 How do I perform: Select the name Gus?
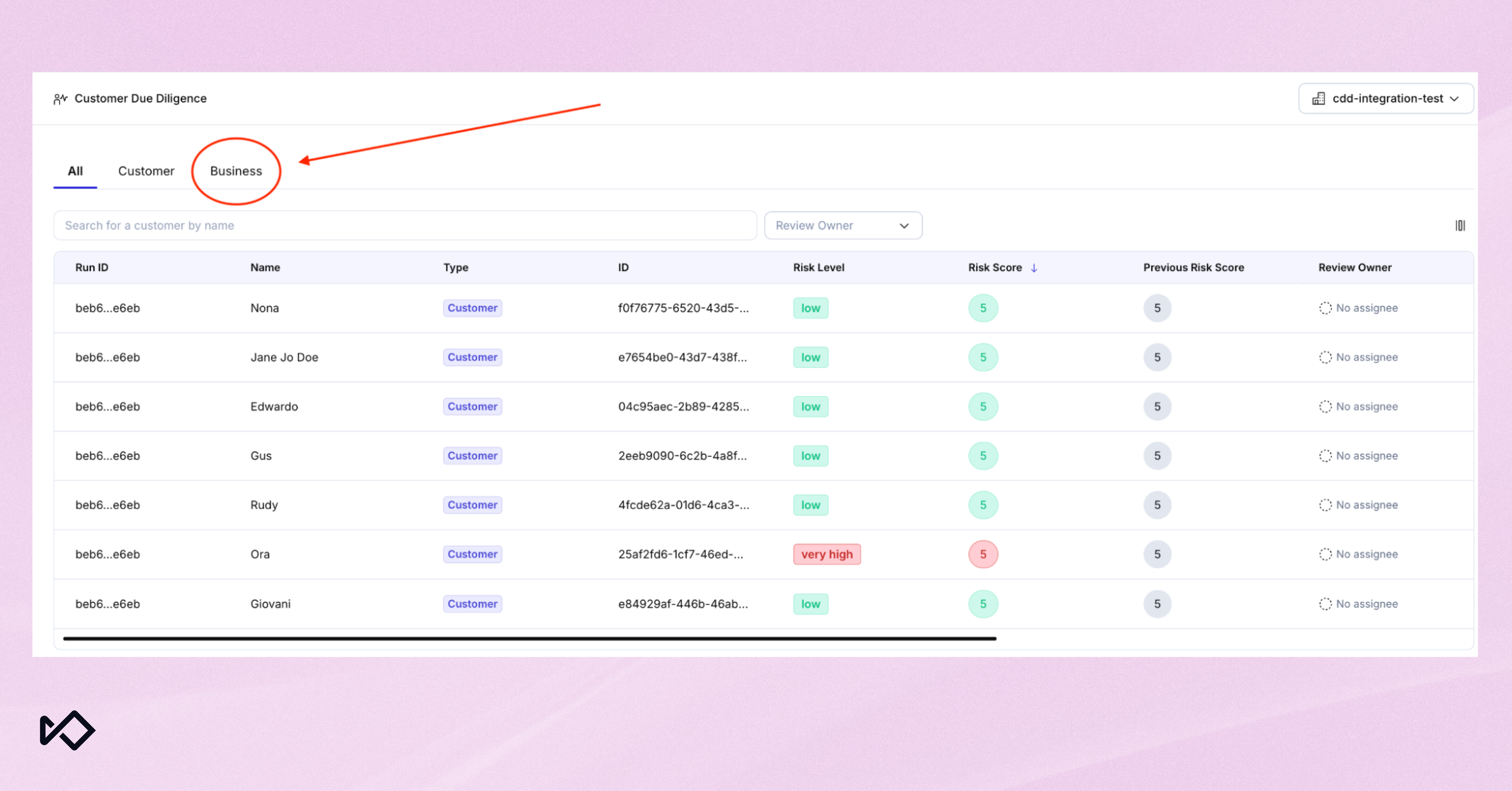click(261, 456)
